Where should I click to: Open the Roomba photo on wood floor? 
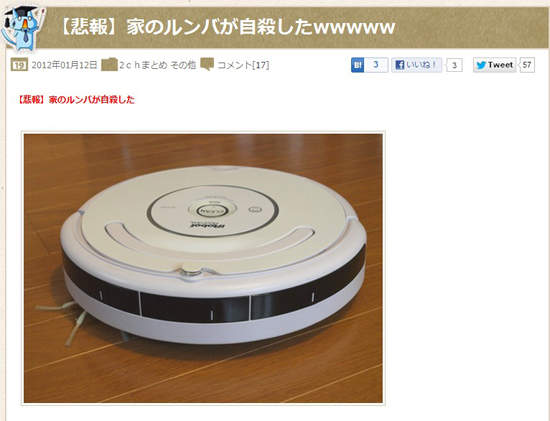coord(203,268)
